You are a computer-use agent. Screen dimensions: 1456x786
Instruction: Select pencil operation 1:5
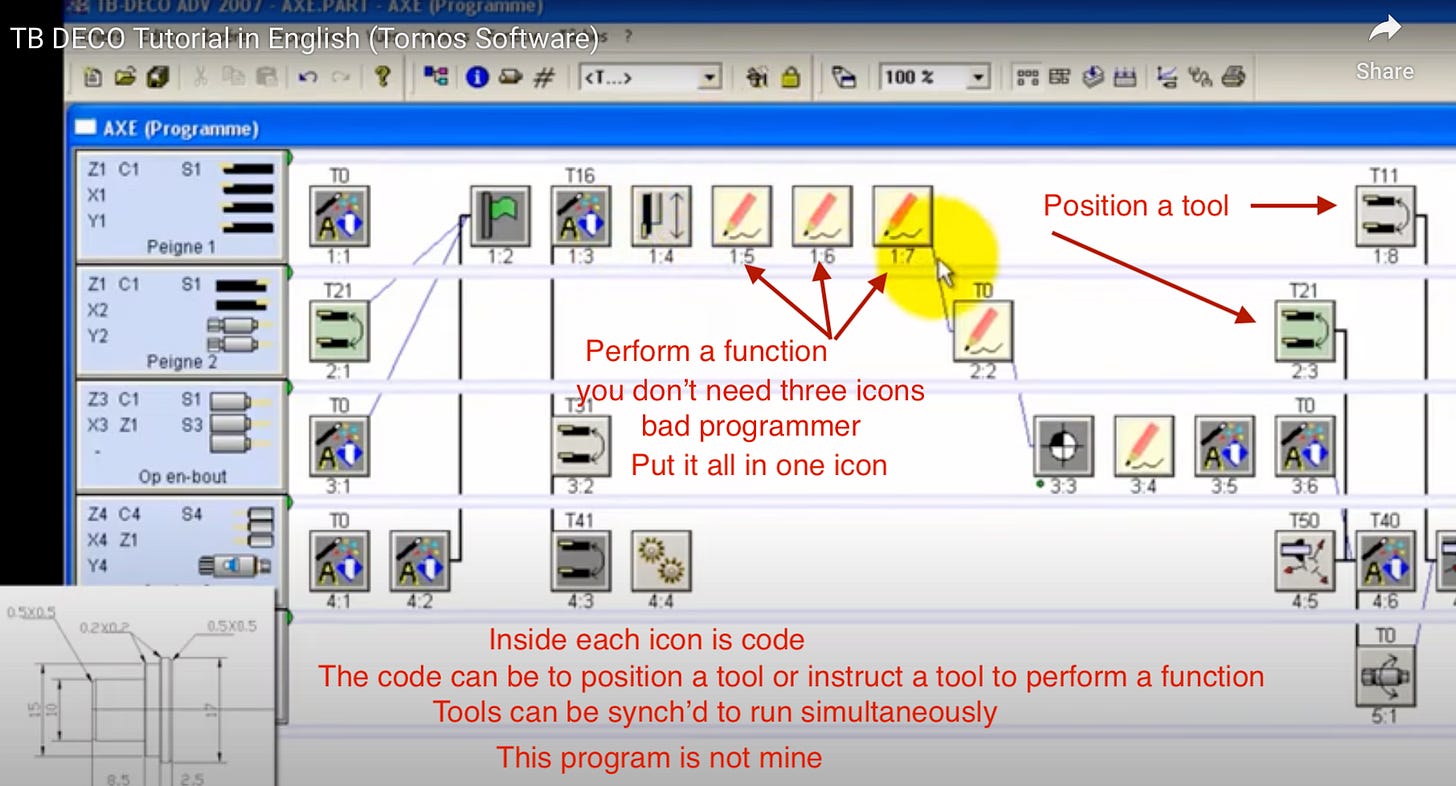(x=742, y=216)
